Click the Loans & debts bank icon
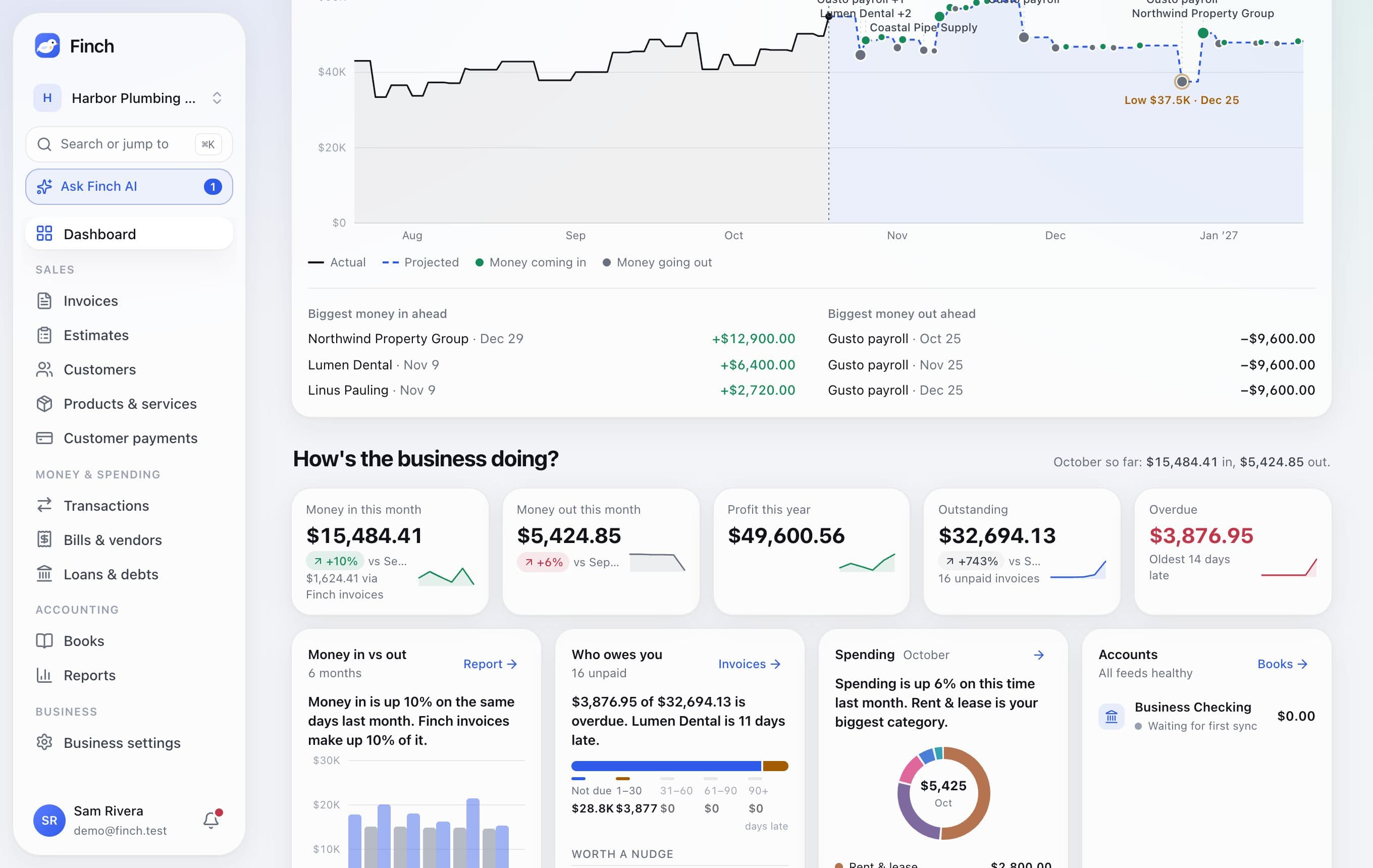The image size is (1373, 868). [x=44, y=574]
